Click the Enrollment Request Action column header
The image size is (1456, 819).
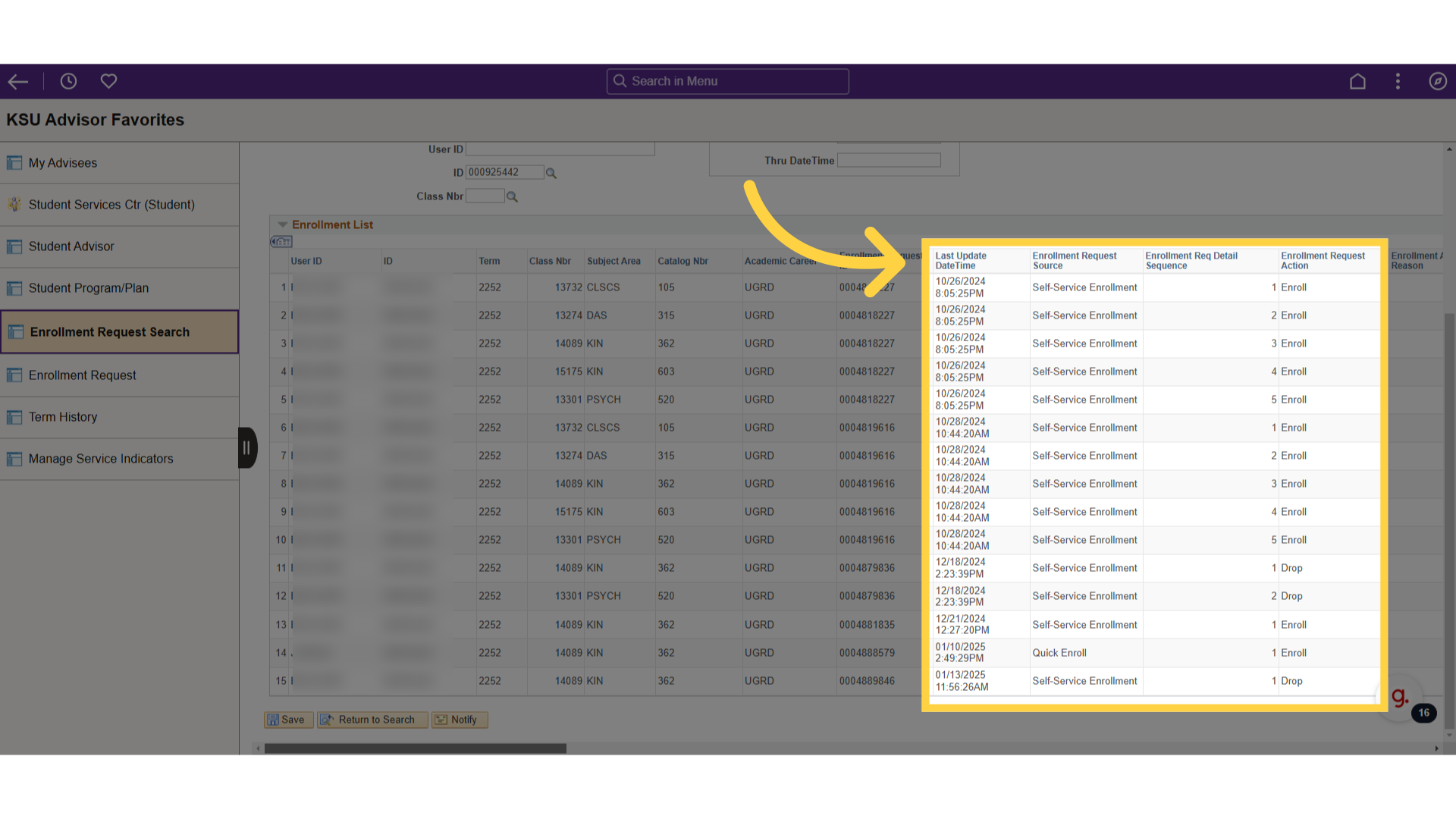pyautogui.click(x=1323, y=261)
